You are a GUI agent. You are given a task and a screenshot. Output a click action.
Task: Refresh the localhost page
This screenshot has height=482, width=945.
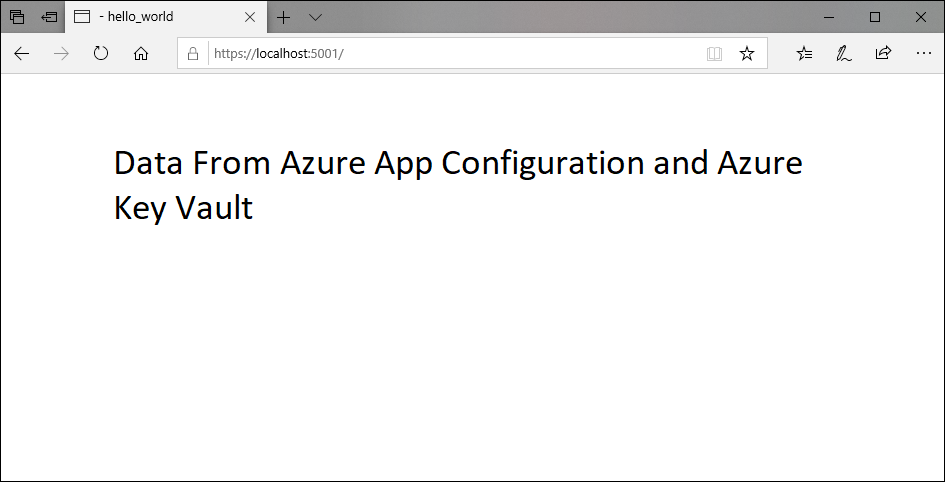[101, 54]
